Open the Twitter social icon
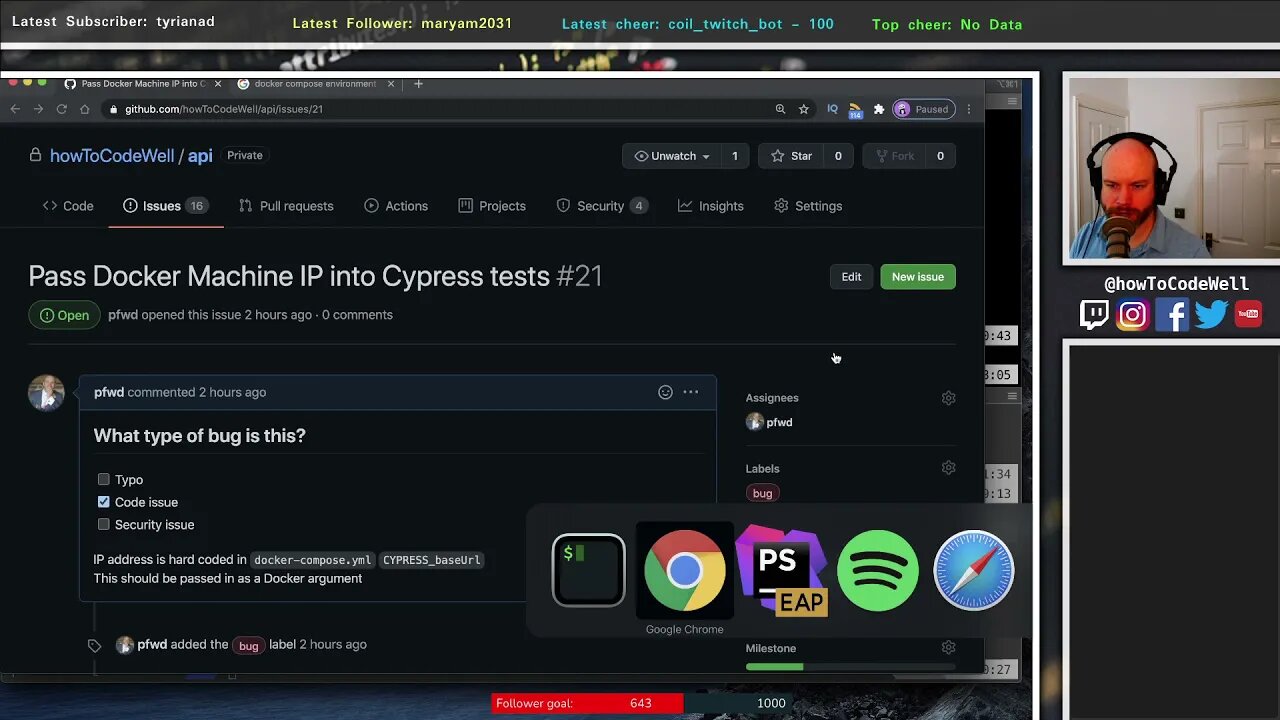Viewport: 1280px width, 720px height. pos(1211,315)
